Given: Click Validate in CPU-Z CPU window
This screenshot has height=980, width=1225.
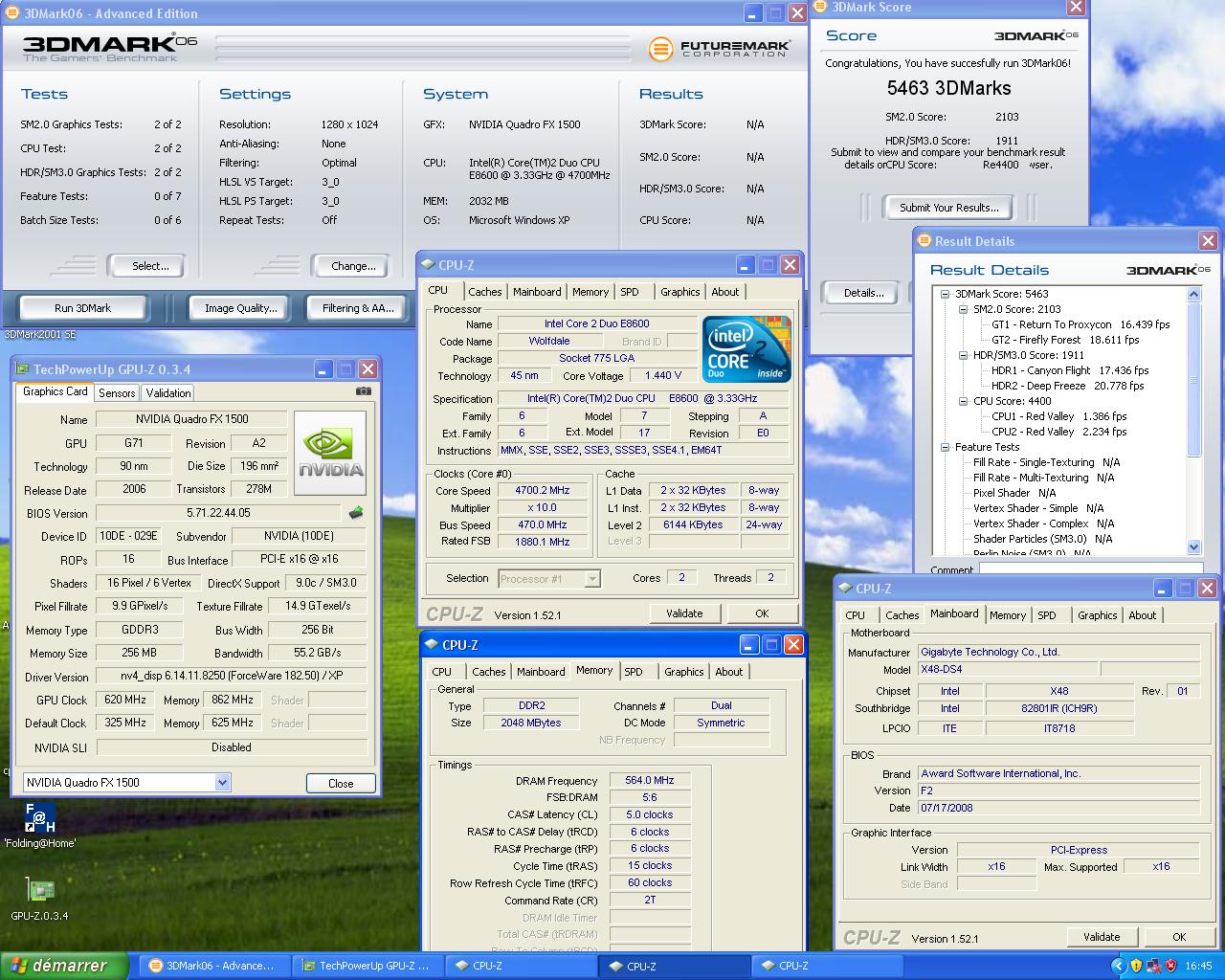Looking at the screenshot, I should click(x=684, y=613).
